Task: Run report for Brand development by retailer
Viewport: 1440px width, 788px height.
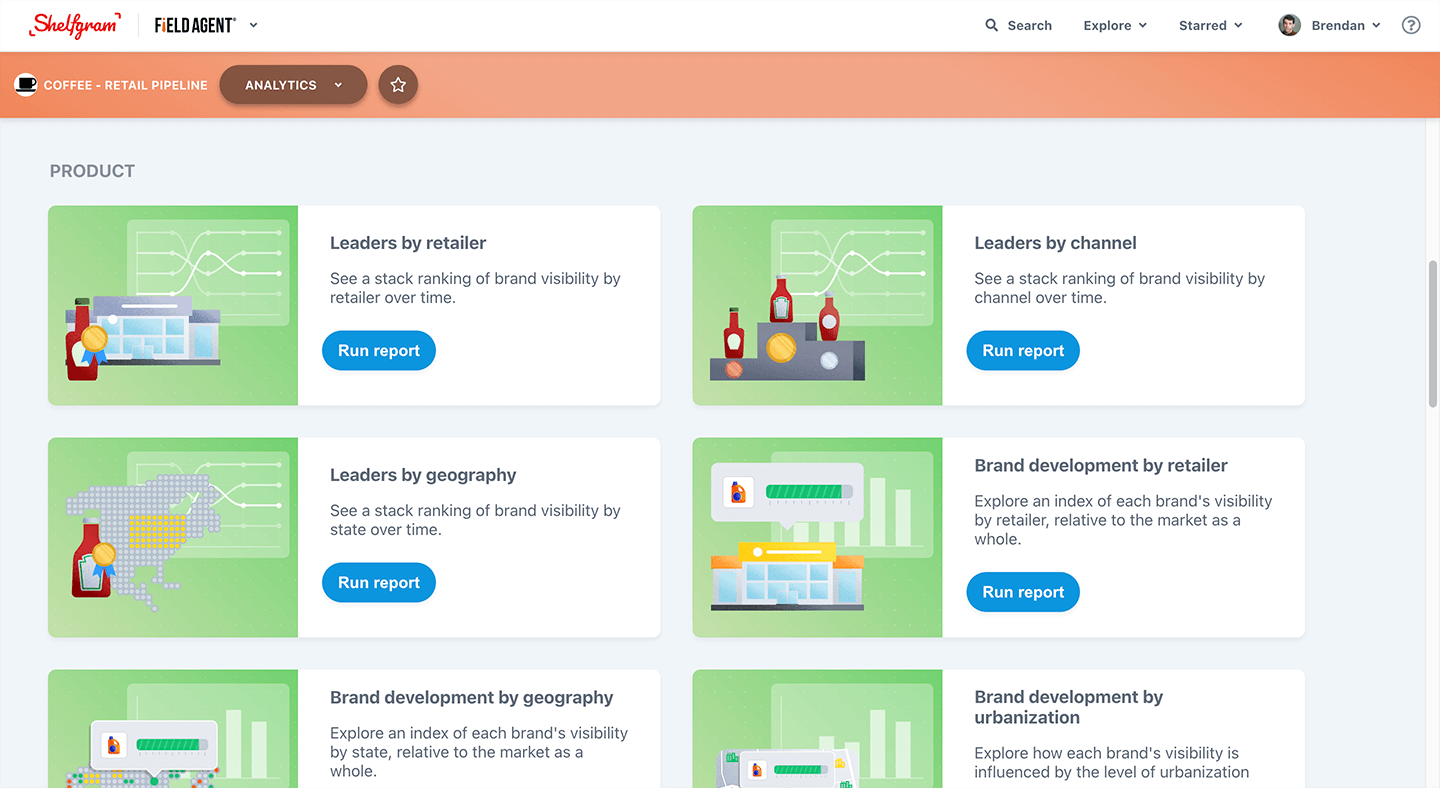Action: [1023, 592]
